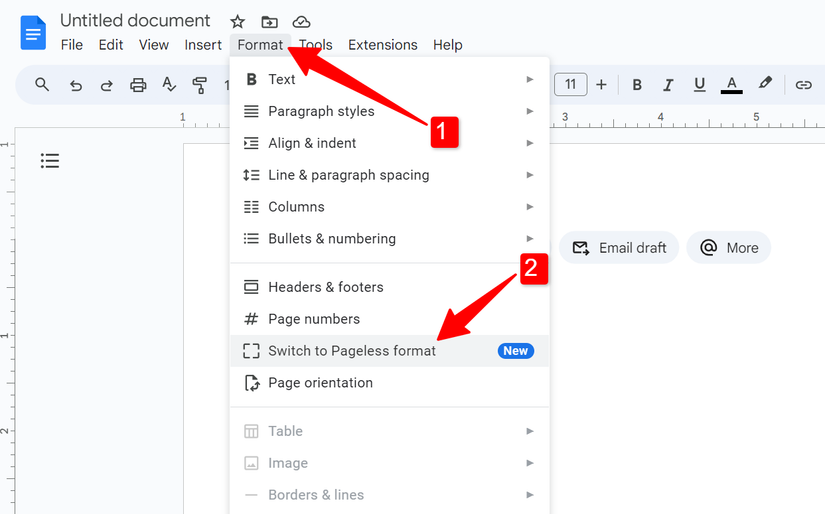
Task: Open the text color picker
Action: point(732,85)
